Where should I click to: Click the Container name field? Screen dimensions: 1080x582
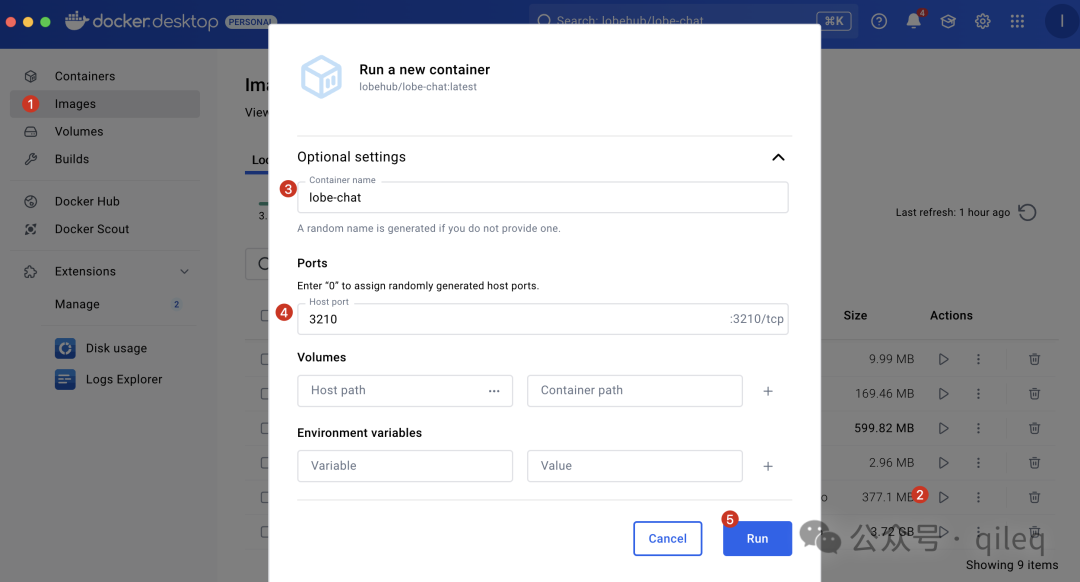coord(543,198)
